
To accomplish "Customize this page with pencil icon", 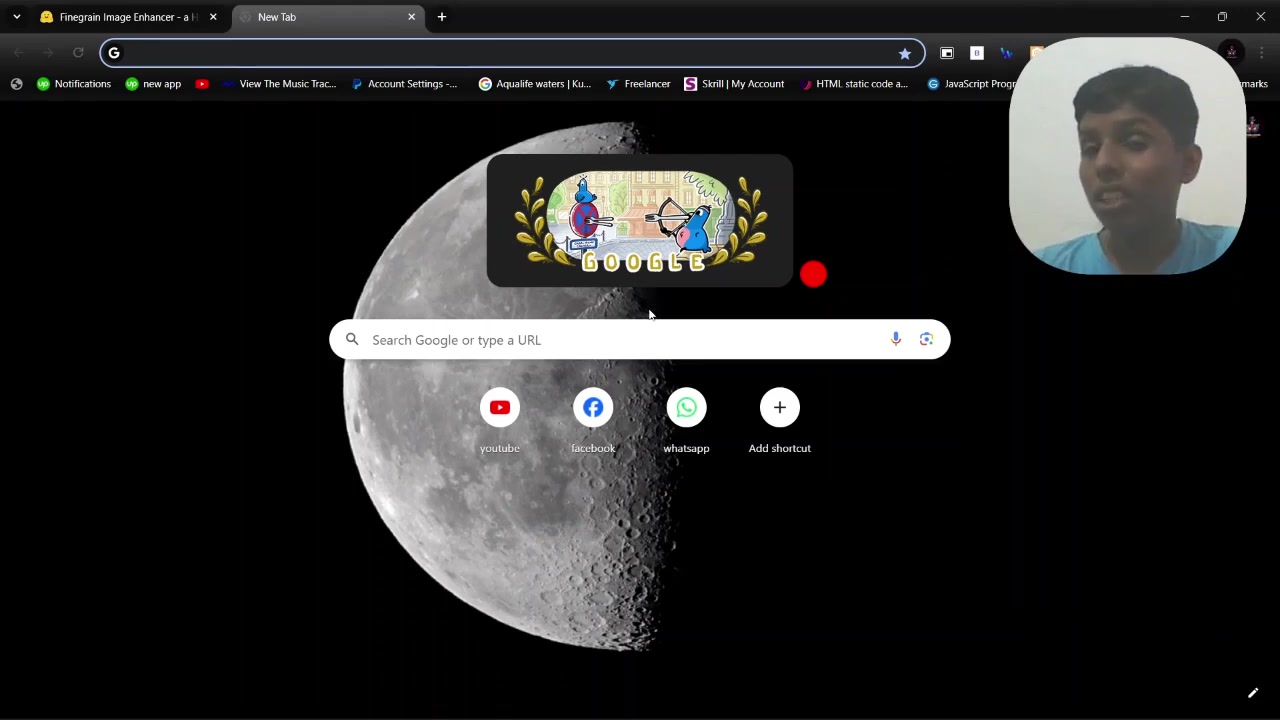I will pos(1252,693).
